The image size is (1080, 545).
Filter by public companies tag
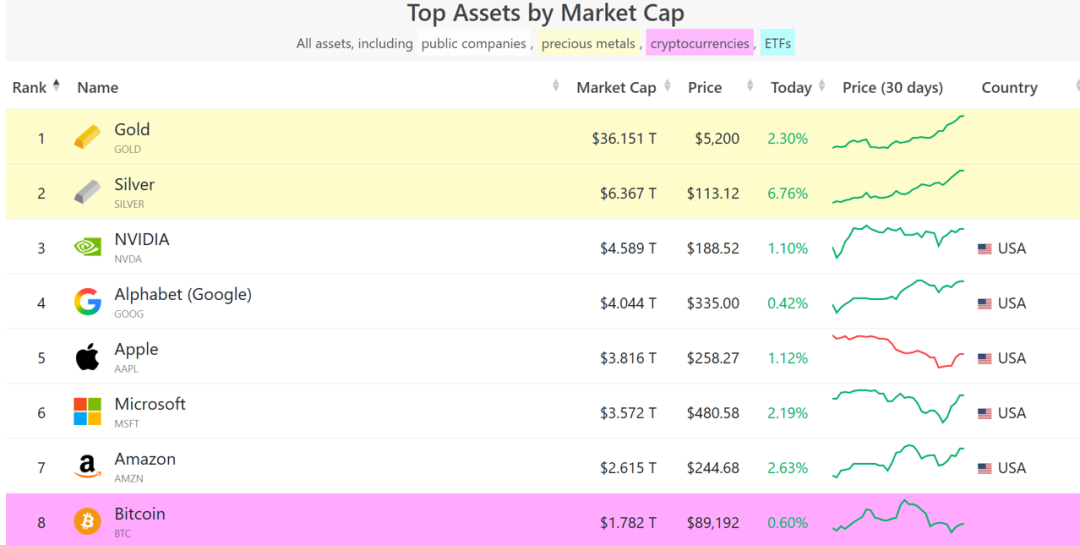click(473, 43)
